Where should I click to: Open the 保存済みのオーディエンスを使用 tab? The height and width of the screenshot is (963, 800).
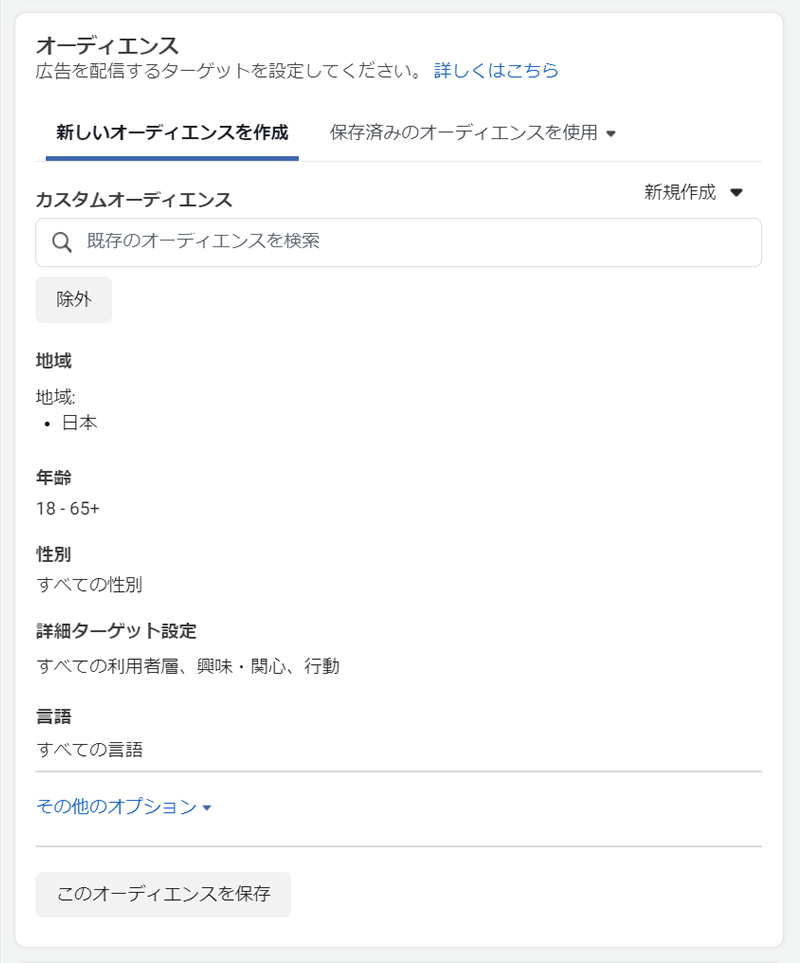[464, 132]
